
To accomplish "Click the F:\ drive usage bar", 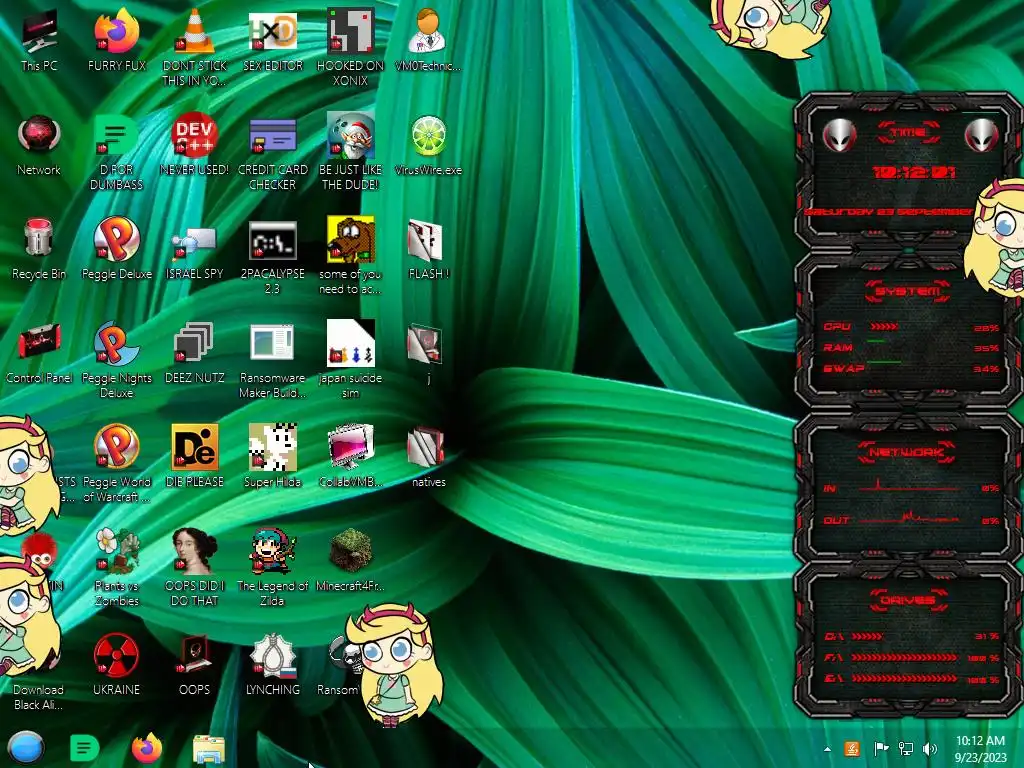I will (904, 658).
